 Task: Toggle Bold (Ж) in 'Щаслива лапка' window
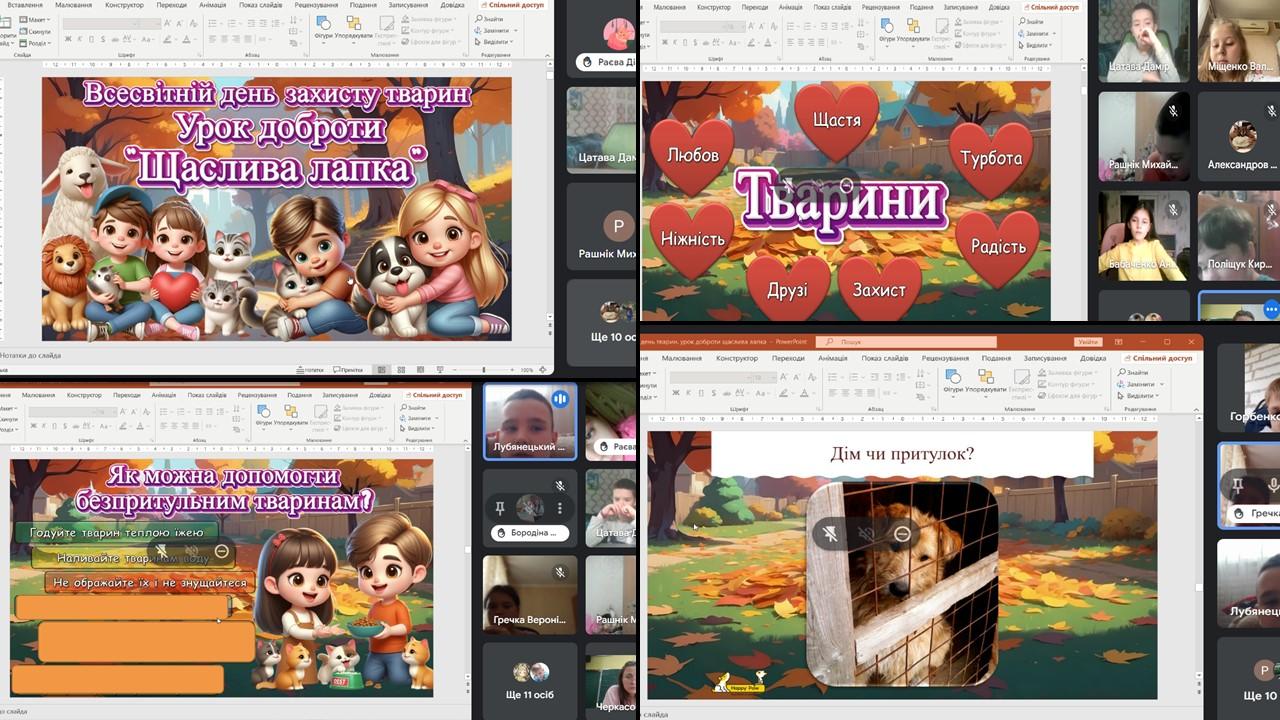[68, 39]
